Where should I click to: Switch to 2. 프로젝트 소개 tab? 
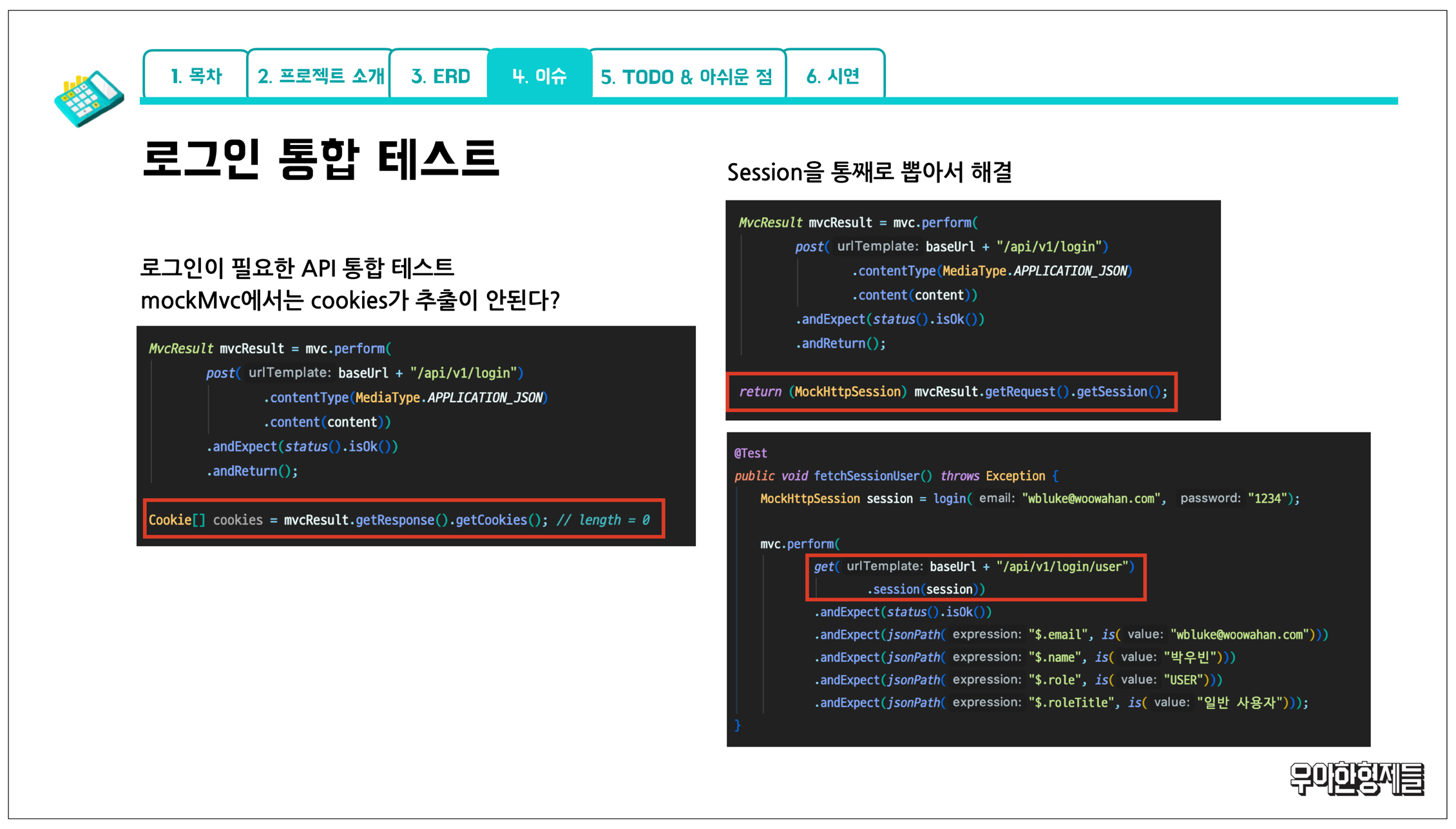pyautogui.click(x=320, y=76)
